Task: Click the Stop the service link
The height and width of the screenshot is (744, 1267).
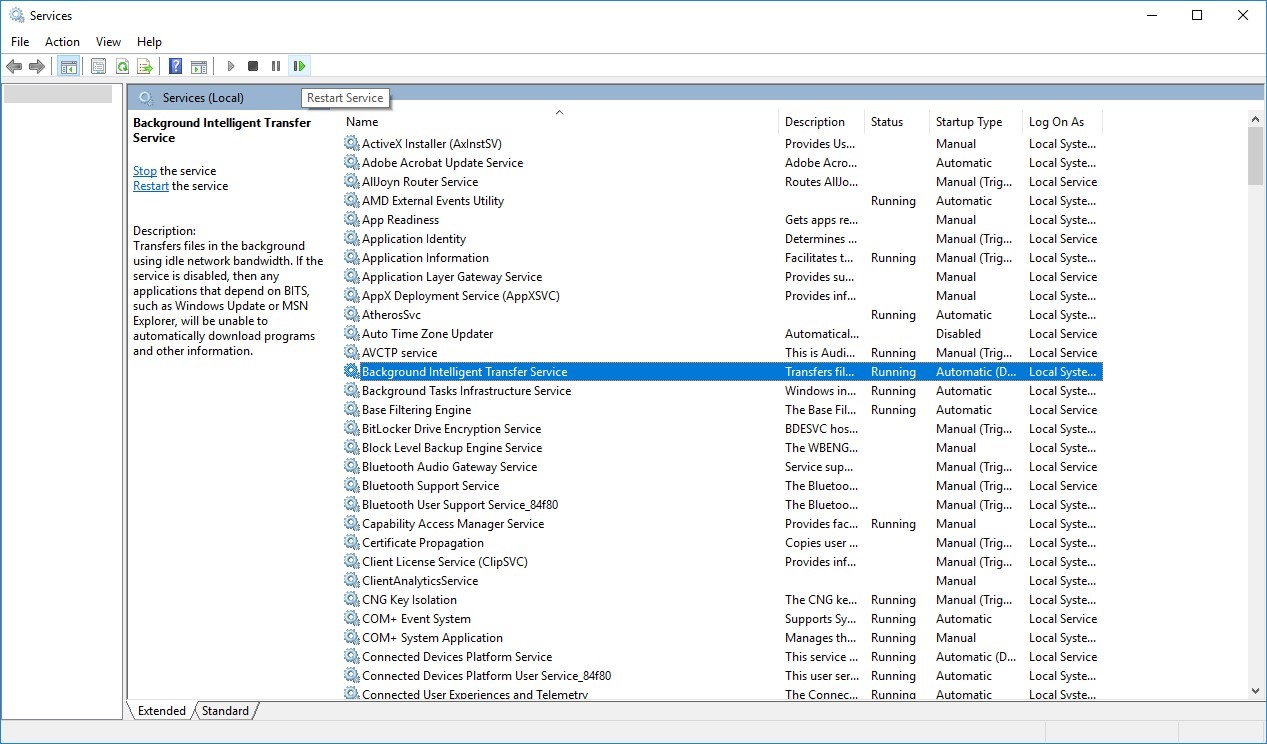Action: (145, 171)
